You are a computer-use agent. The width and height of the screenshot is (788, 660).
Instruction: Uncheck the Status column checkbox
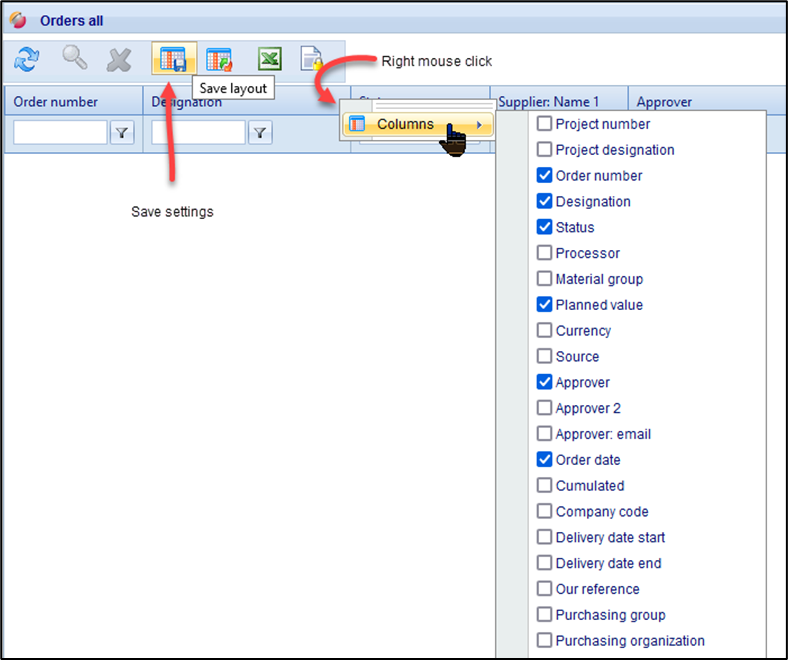[544, 227]
